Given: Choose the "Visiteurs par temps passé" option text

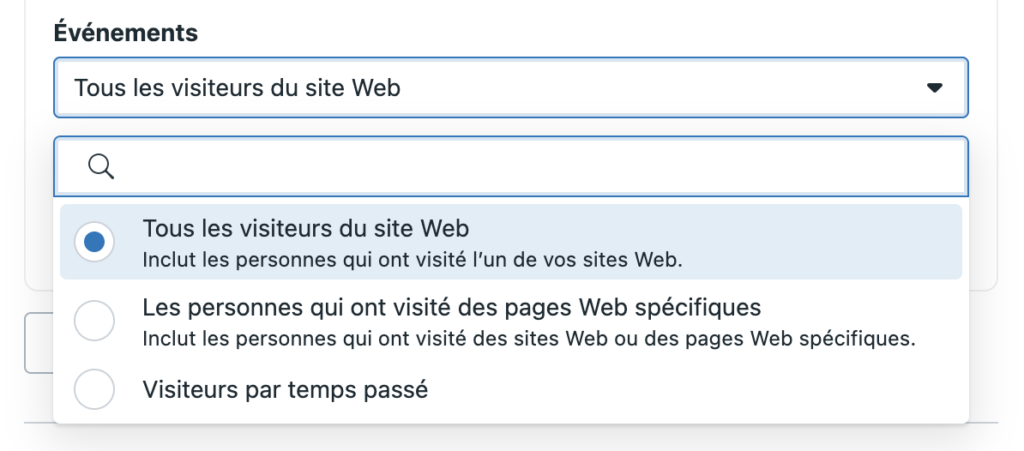Looking at the screenshot, I should point(285,389).
